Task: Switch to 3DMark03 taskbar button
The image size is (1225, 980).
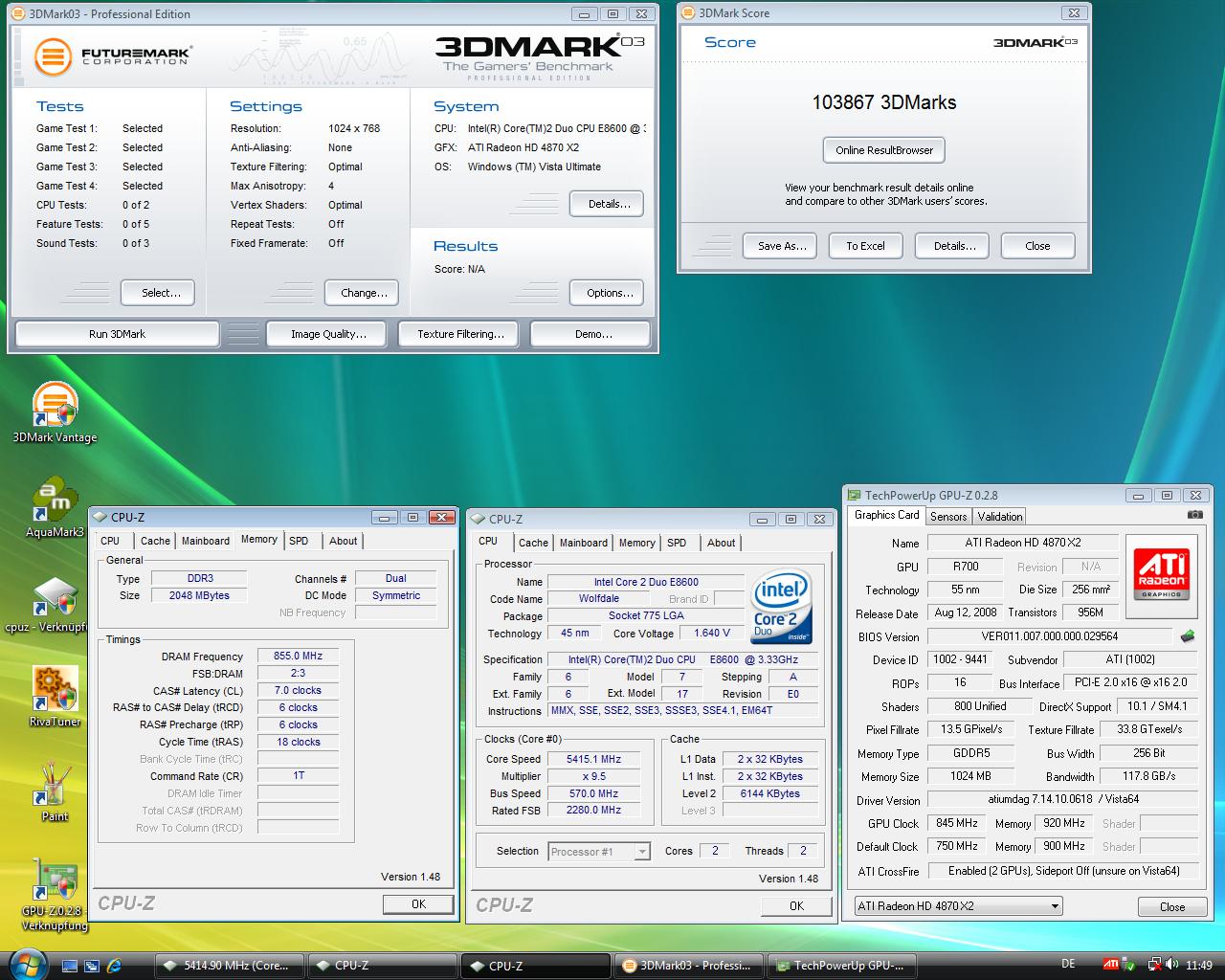Action: tap(690, 966)
